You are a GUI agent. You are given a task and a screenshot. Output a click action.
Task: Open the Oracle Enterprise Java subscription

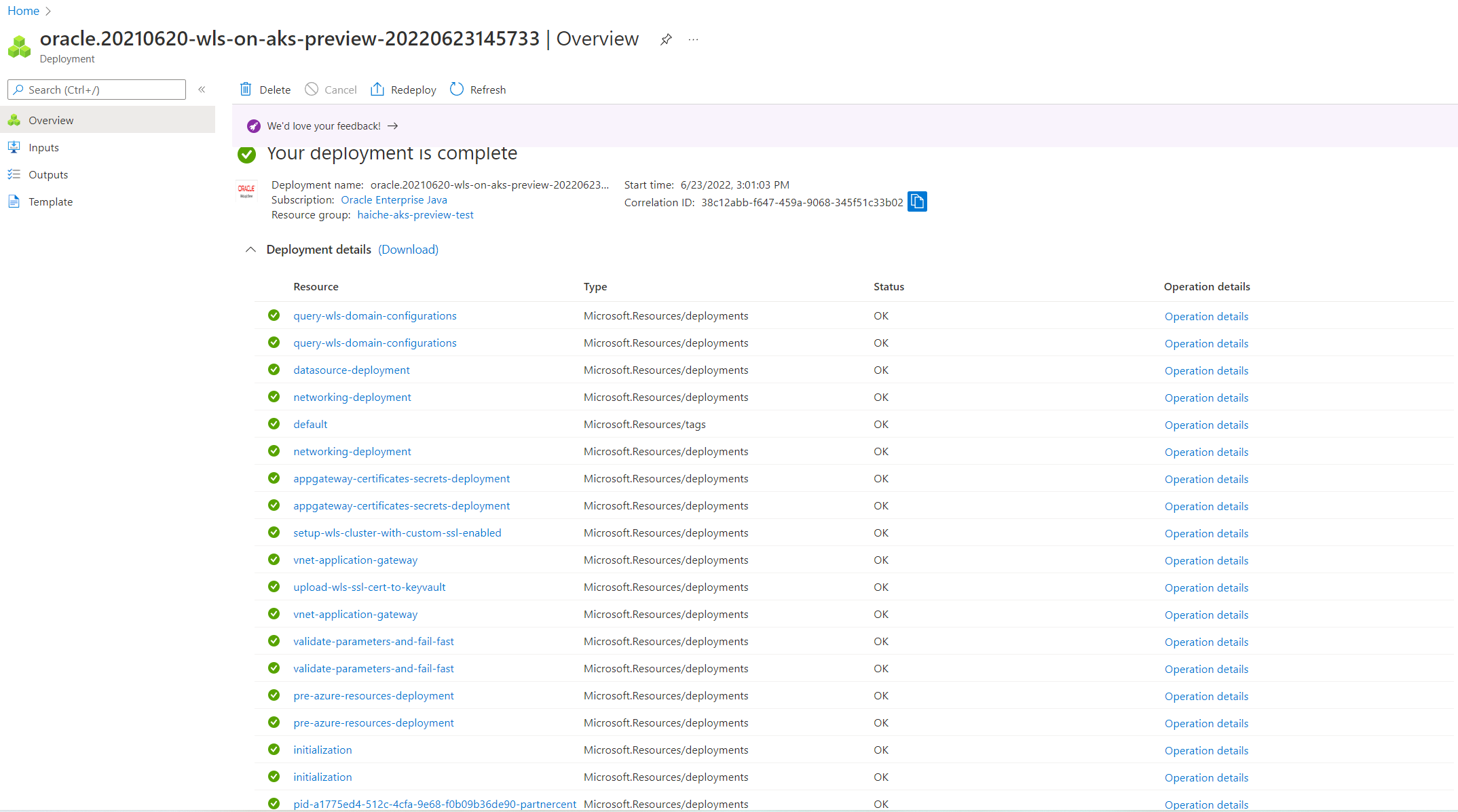[x=394, y=199]
